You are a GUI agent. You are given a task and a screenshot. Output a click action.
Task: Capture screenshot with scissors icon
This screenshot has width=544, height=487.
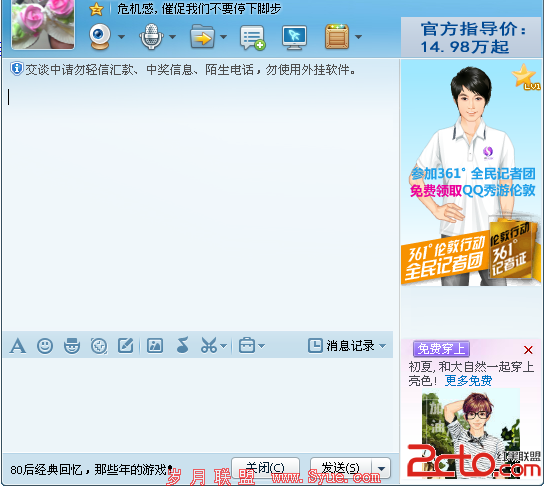coord(209,345)
